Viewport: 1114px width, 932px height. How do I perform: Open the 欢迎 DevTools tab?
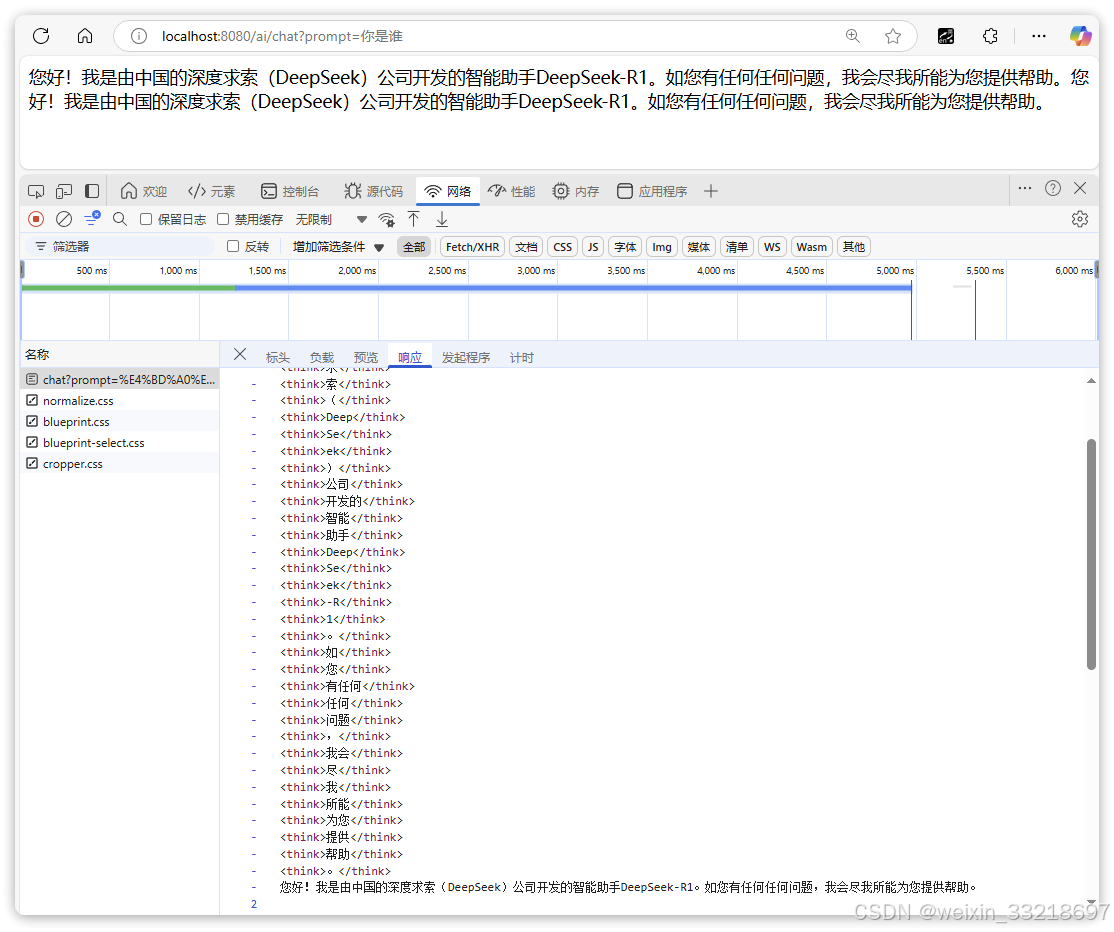(144, 191)
